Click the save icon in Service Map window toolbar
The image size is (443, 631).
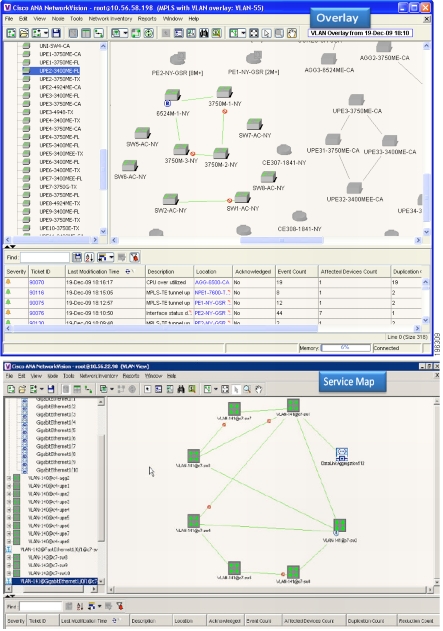coord(51,389)
